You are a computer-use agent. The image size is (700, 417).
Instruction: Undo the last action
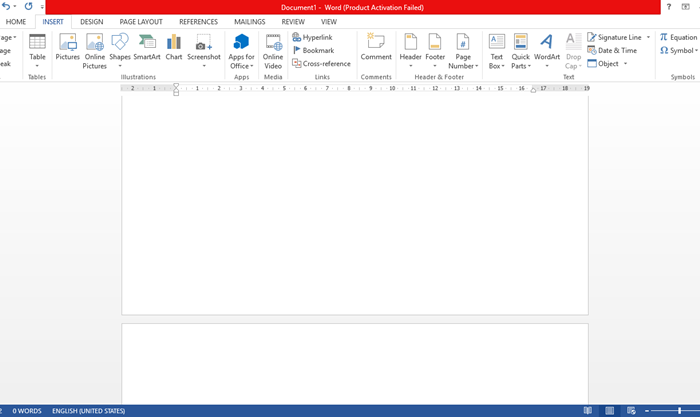[x=6, y=6]
